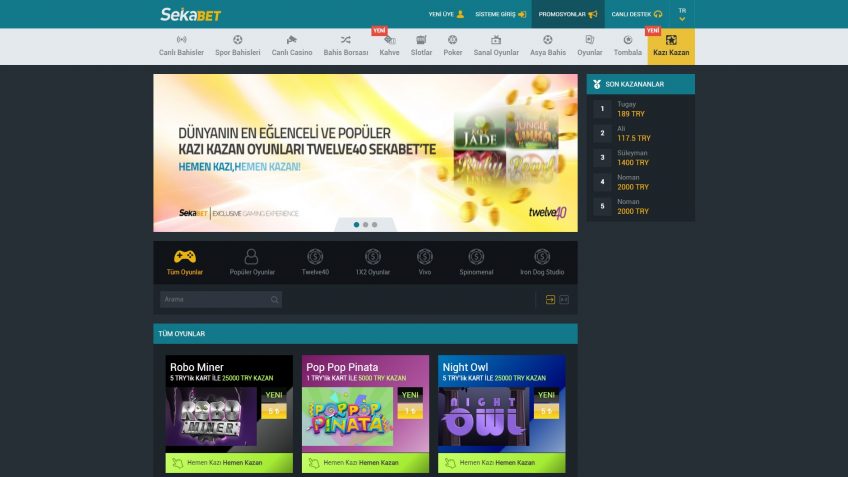Screen dimensions: 848x477
Task: Click the Tombala icon
Action: click(x=628, y=39)
